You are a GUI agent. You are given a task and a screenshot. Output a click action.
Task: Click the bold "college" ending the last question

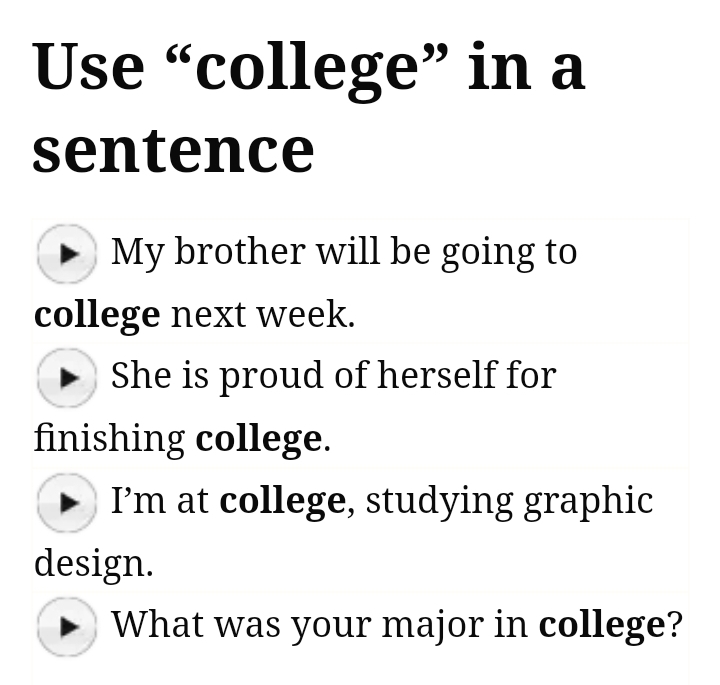601,624
